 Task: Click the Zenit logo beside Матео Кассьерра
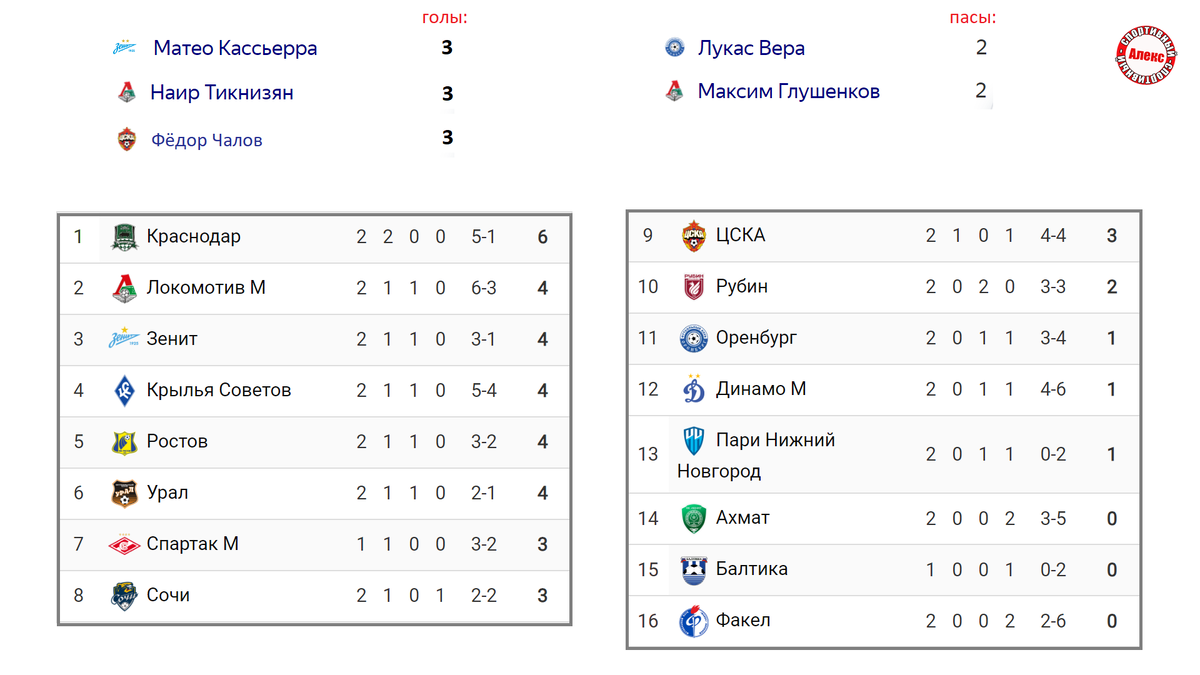[x=125, y=47]
